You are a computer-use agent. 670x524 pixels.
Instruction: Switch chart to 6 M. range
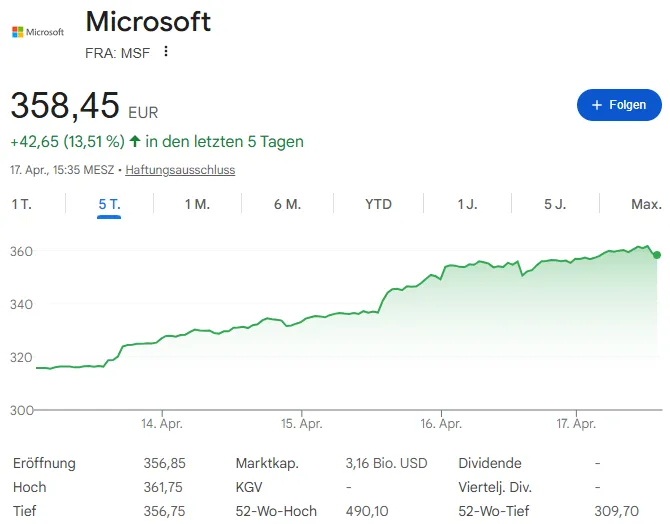pyautogui.click(x=287, y=204)
